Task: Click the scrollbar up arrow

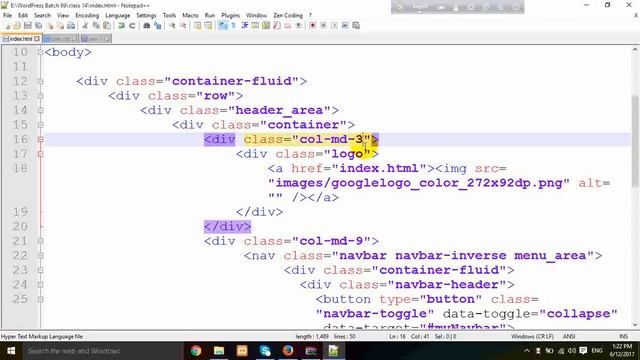Action: (635, 50)
